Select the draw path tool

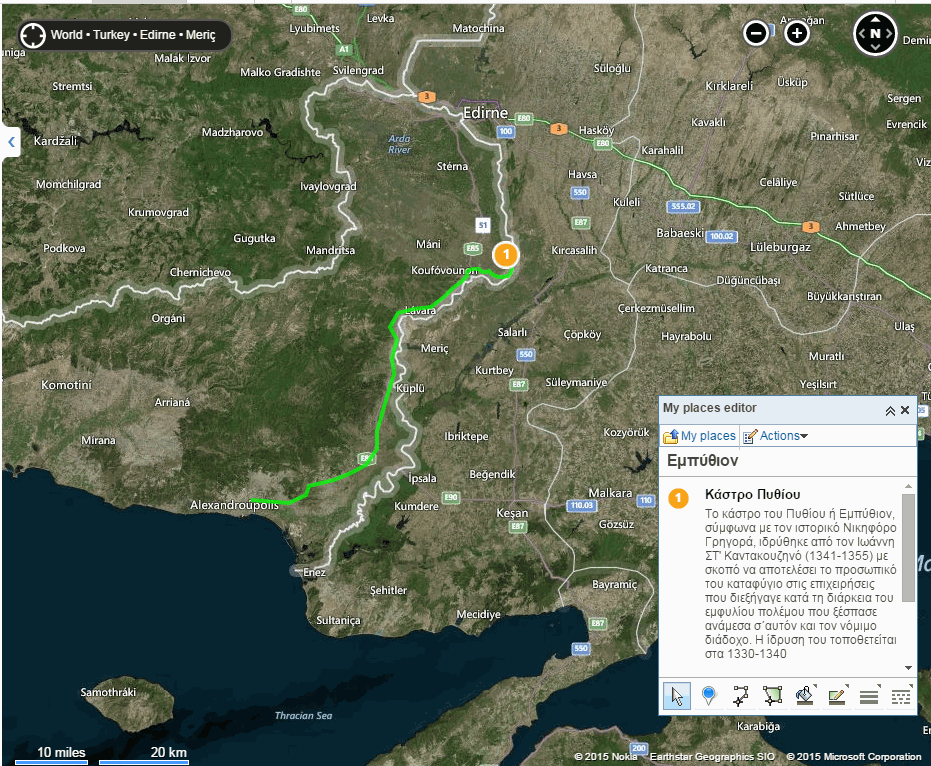[x=740, y=695]
